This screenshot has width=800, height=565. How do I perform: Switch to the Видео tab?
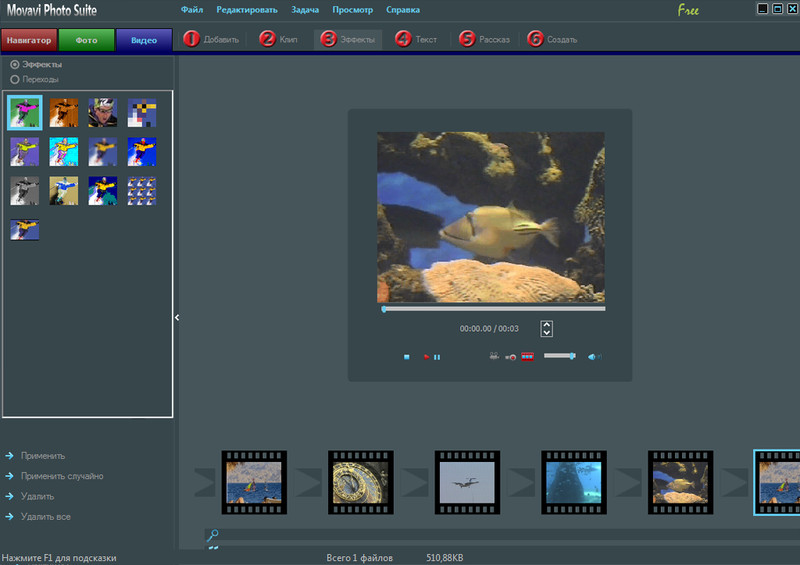tap(144, 40)
